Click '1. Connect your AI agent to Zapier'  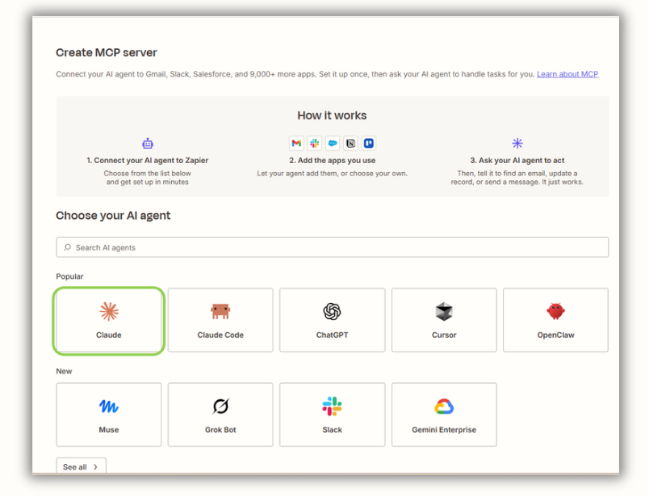(148, 160)
